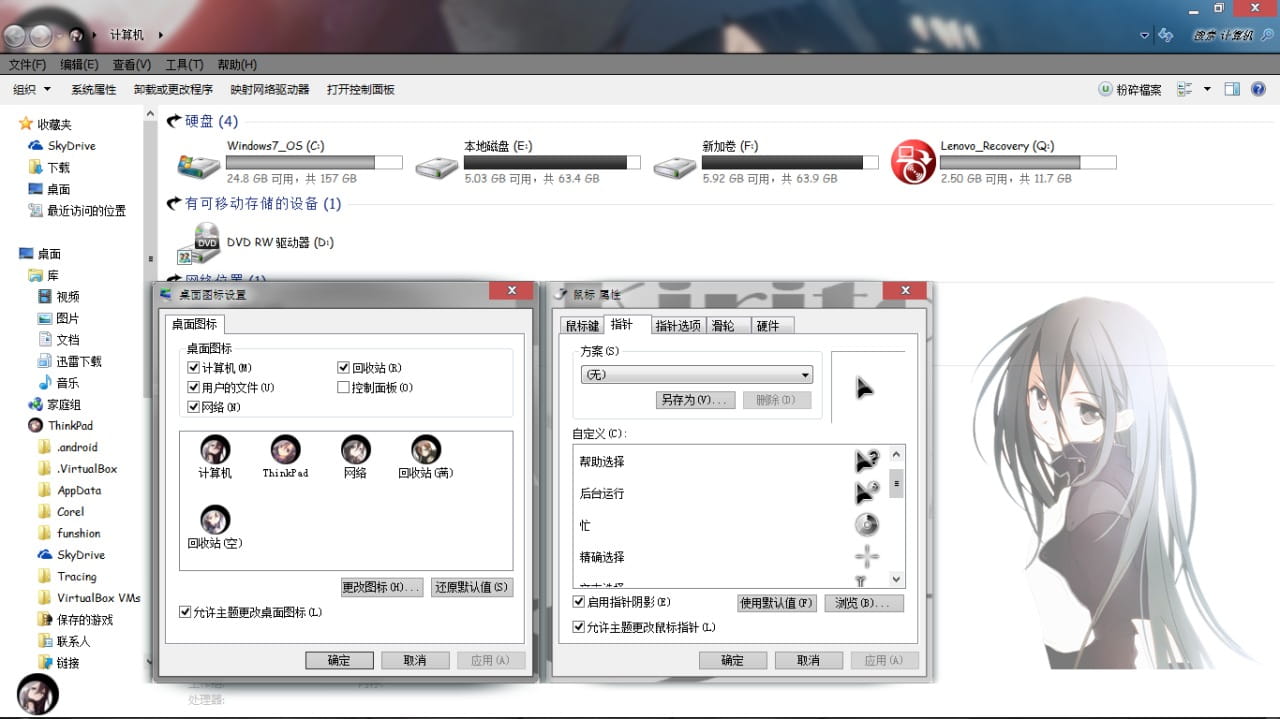Open the 工具 menu

tap(183, 64)
